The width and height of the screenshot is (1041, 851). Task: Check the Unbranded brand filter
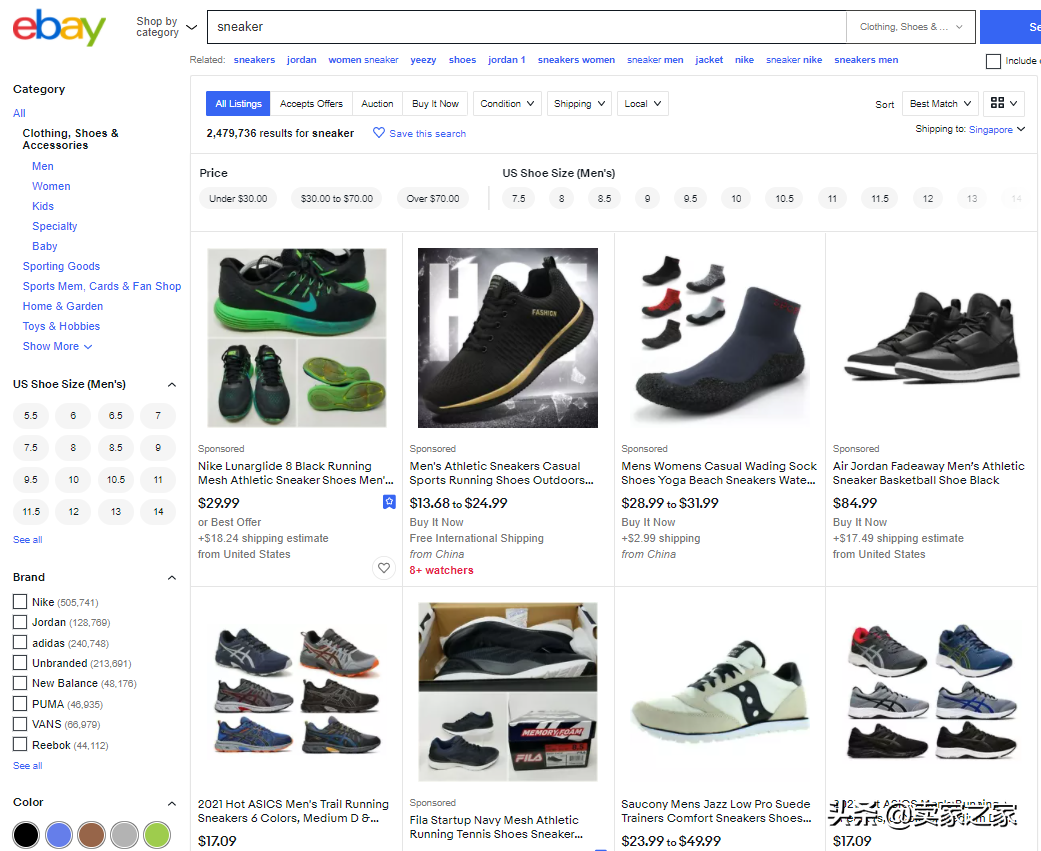click(x=20, y=662)
